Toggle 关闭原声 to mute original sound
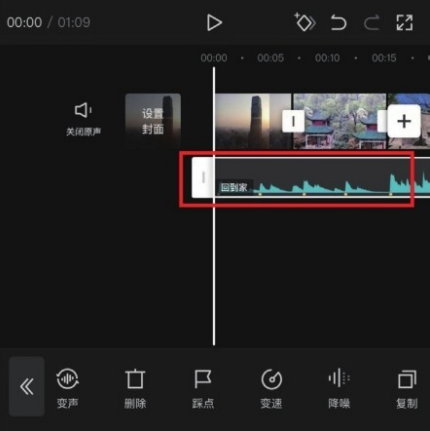 [x=83, y=119]
